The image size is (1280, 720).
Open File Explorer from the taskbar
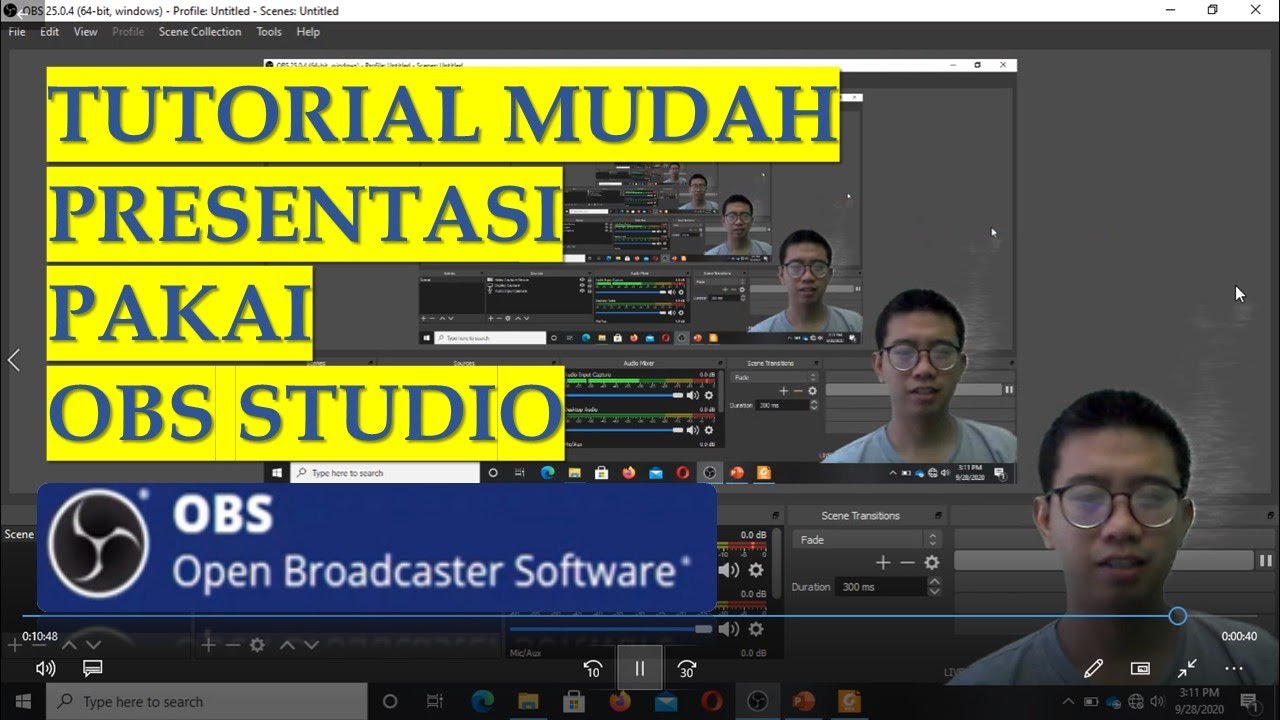[527, 701]
